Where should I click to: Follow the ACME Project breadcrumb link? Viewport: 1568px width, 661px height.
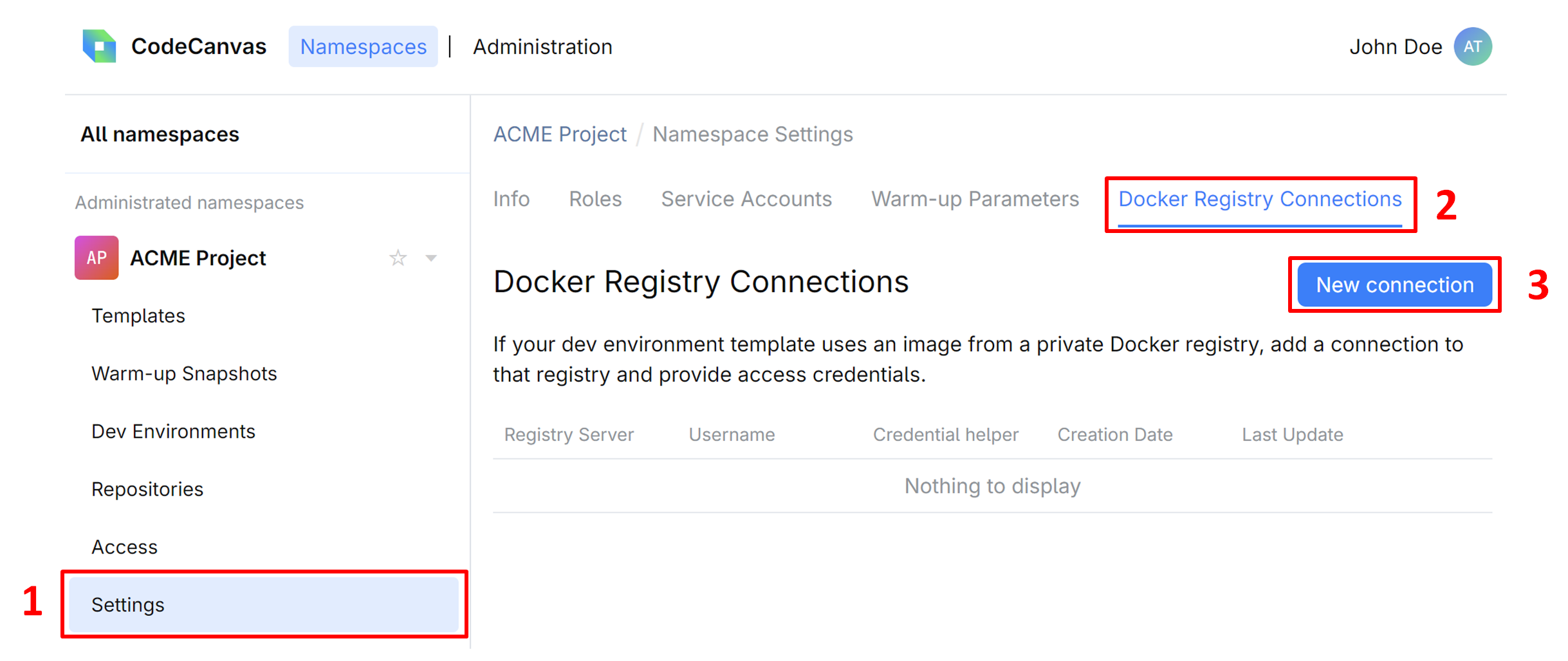(x=560, y=134)
